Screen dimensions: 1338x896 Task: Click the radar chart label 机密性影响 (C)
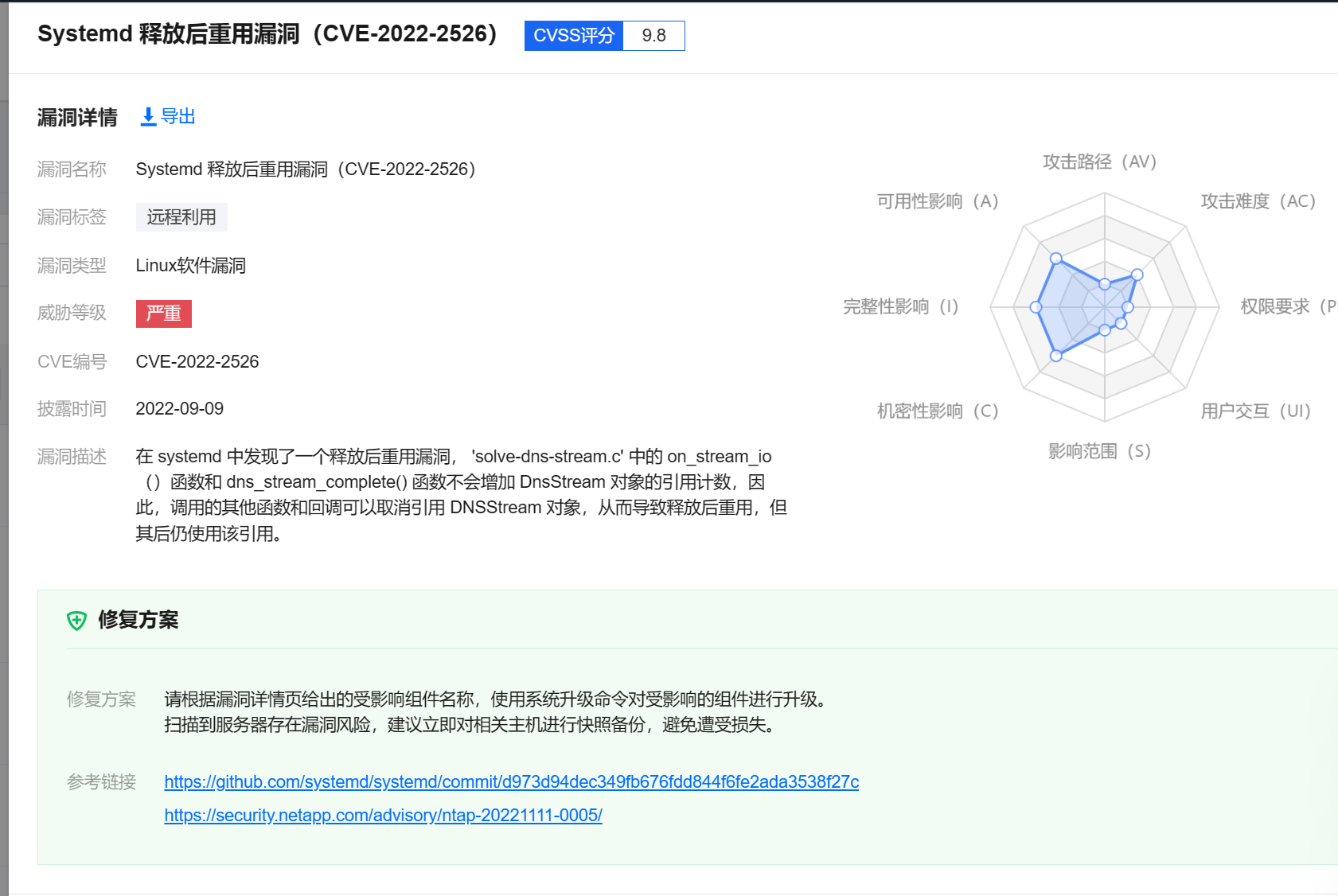(938, 411)
